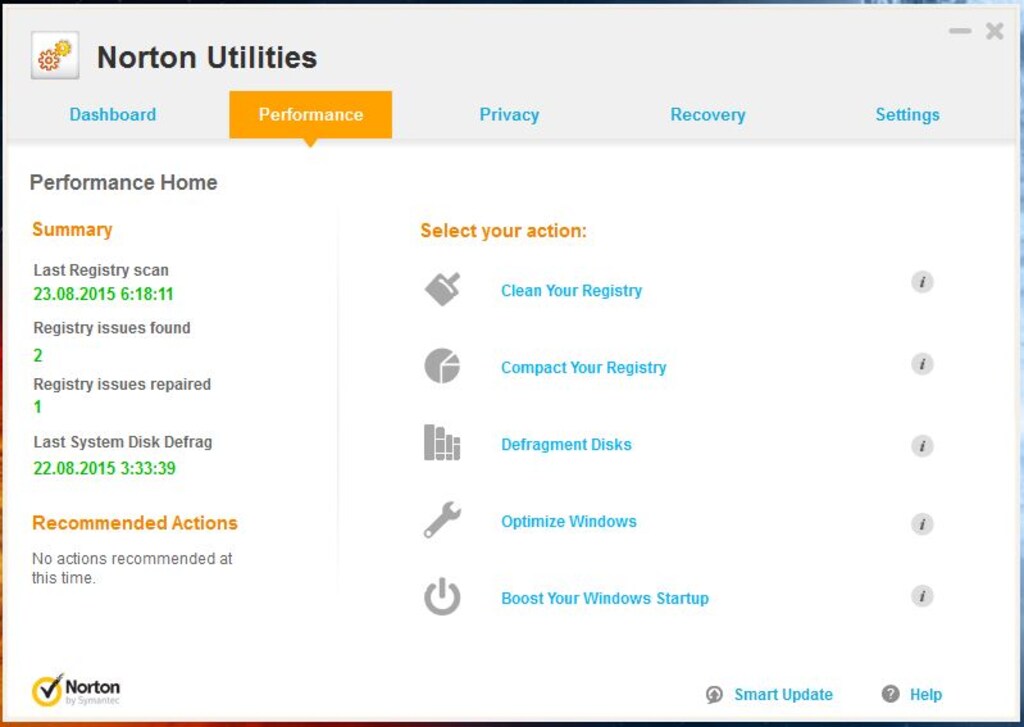The width and height of the screenshot is (1024, 727).
Task: Show info for Boost Your Windows Startup
Action: (x=922, y=597)
